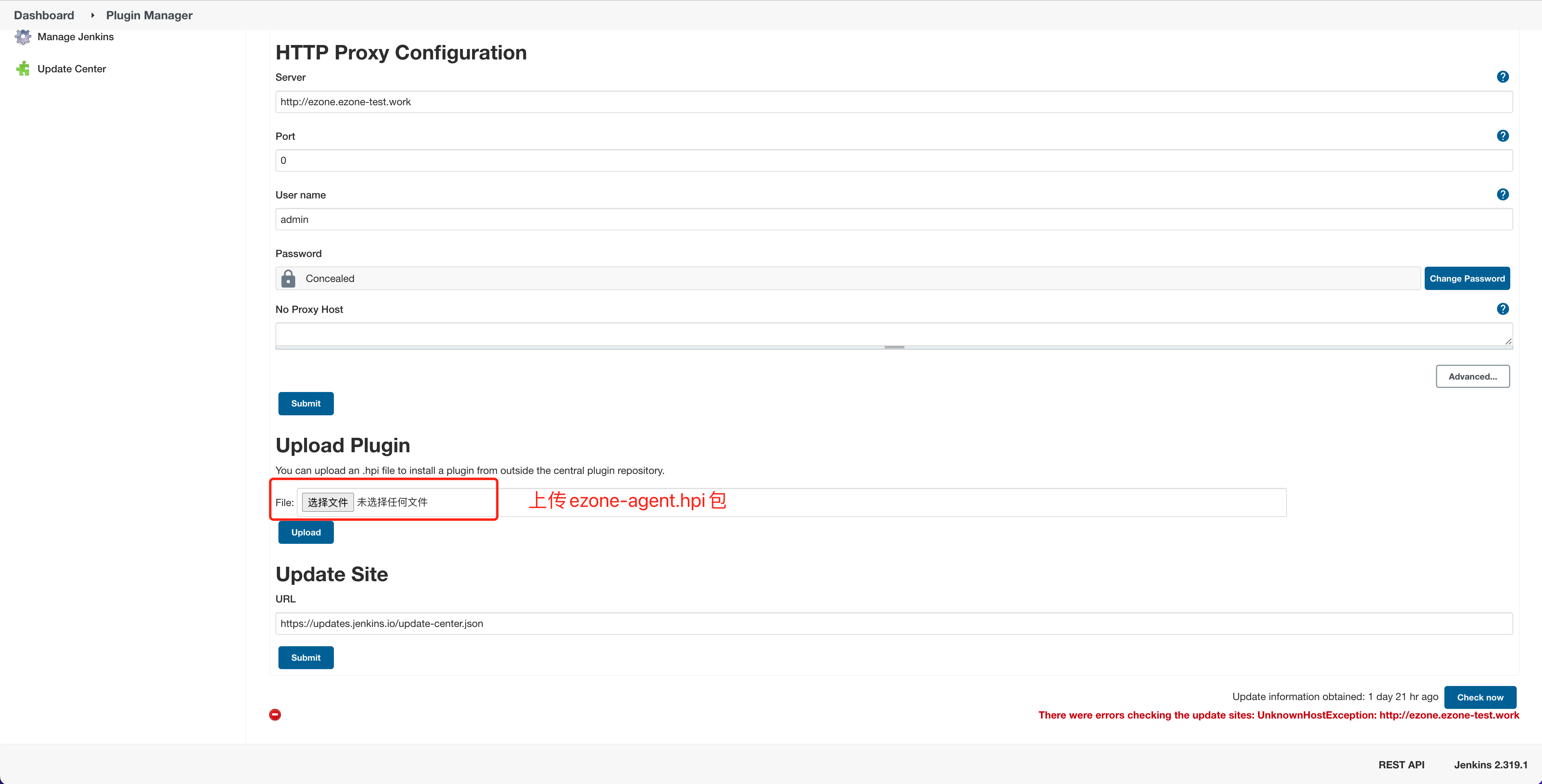1542x784 pixels.
Task: Click the Upload button
Action: tap(306, 532)
